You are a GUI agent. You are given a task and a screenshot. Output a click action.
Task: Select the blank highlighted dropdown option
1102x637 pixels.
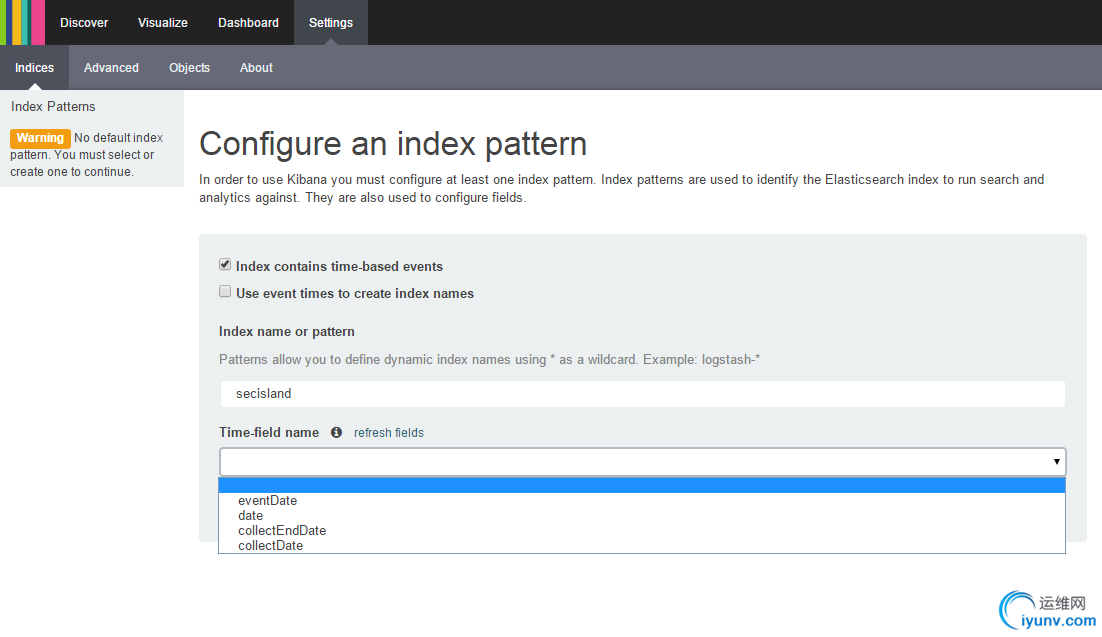tap(641, 486)
